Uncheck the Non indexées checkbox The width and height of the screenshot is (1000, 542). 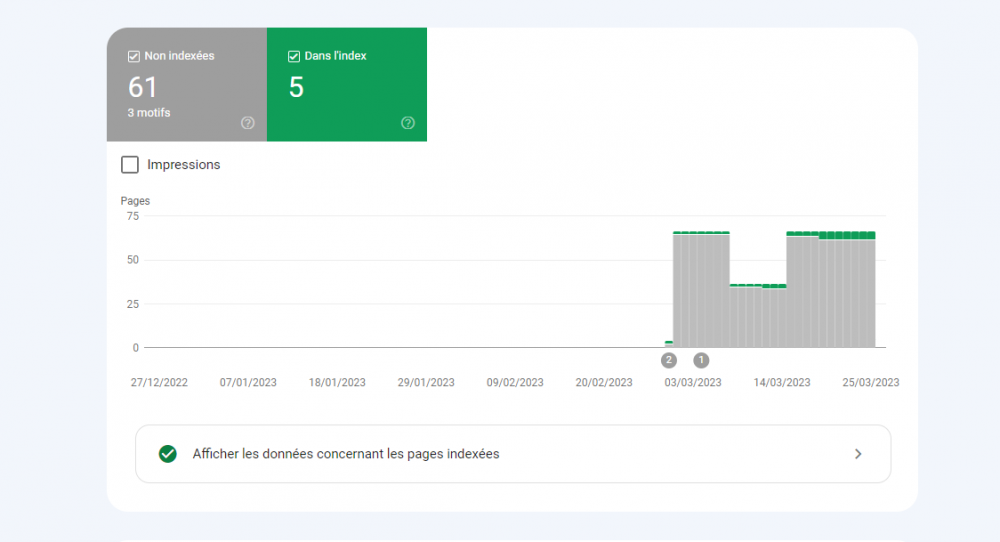133,56
